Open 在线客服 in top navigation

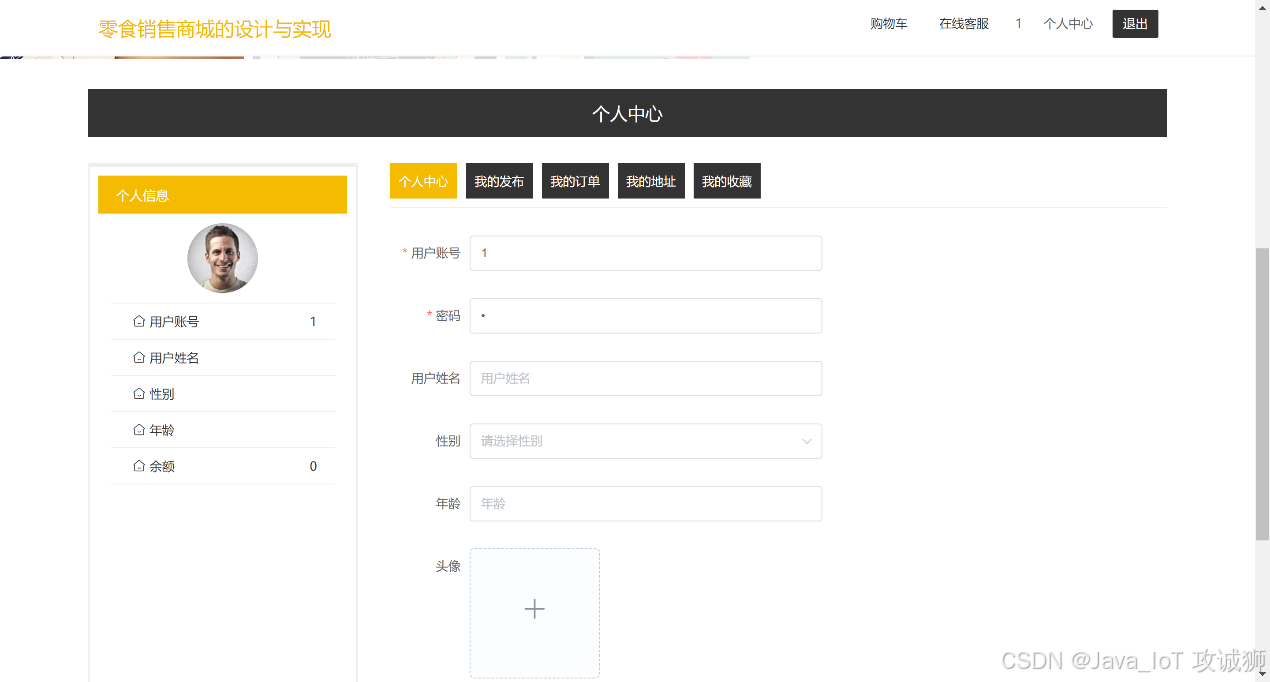[x=964, y=24]
